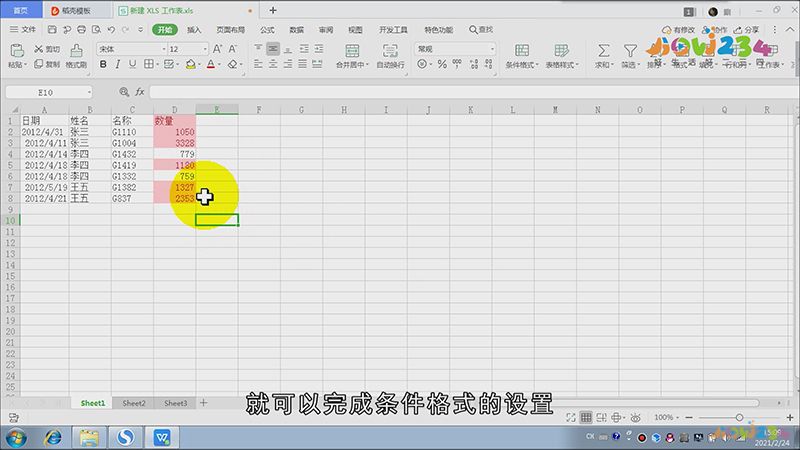Open the zoom percentage 100% dropdown

pyautogui.click(x=666, y=417)
